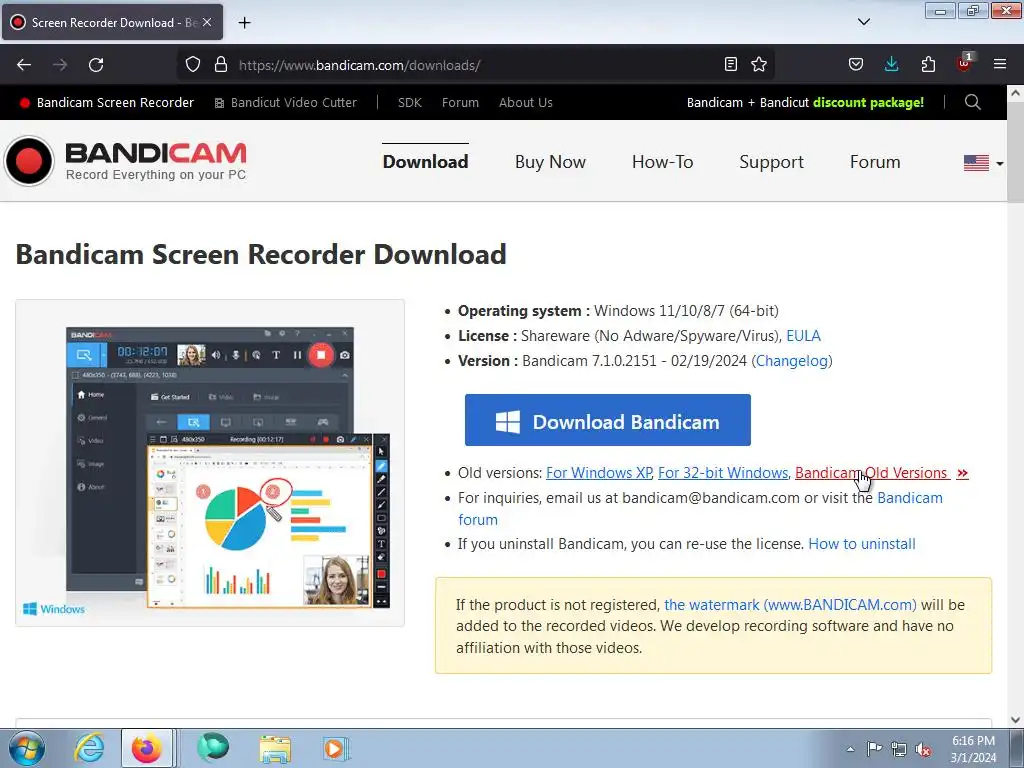Image resolution: width=1024 pixels, height=768 pixels.
Task: Open the tracking protection shield icon
Action: [x=193, y=65]
